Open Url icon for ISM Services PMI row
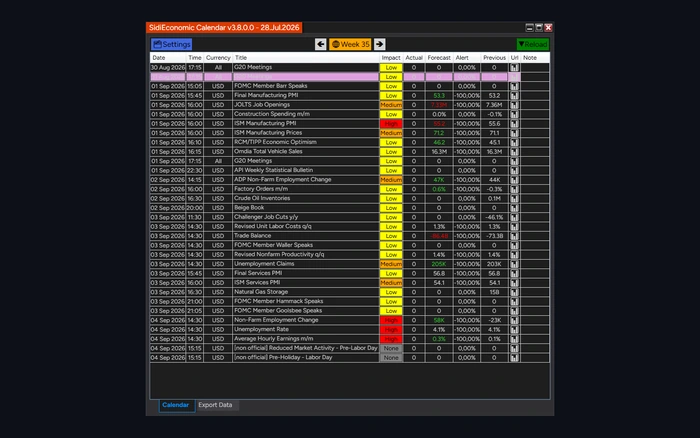 click(x=514, y=283)
